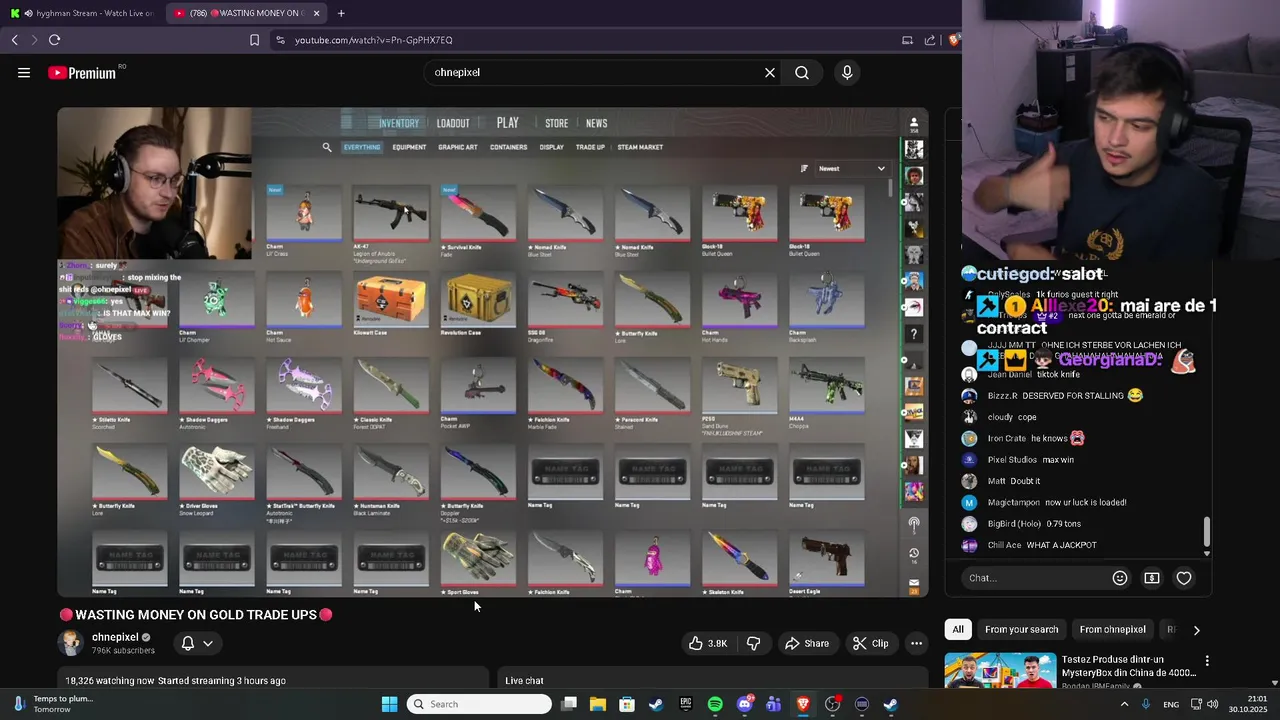Dislike the video with thumbs down

[754, 643]
